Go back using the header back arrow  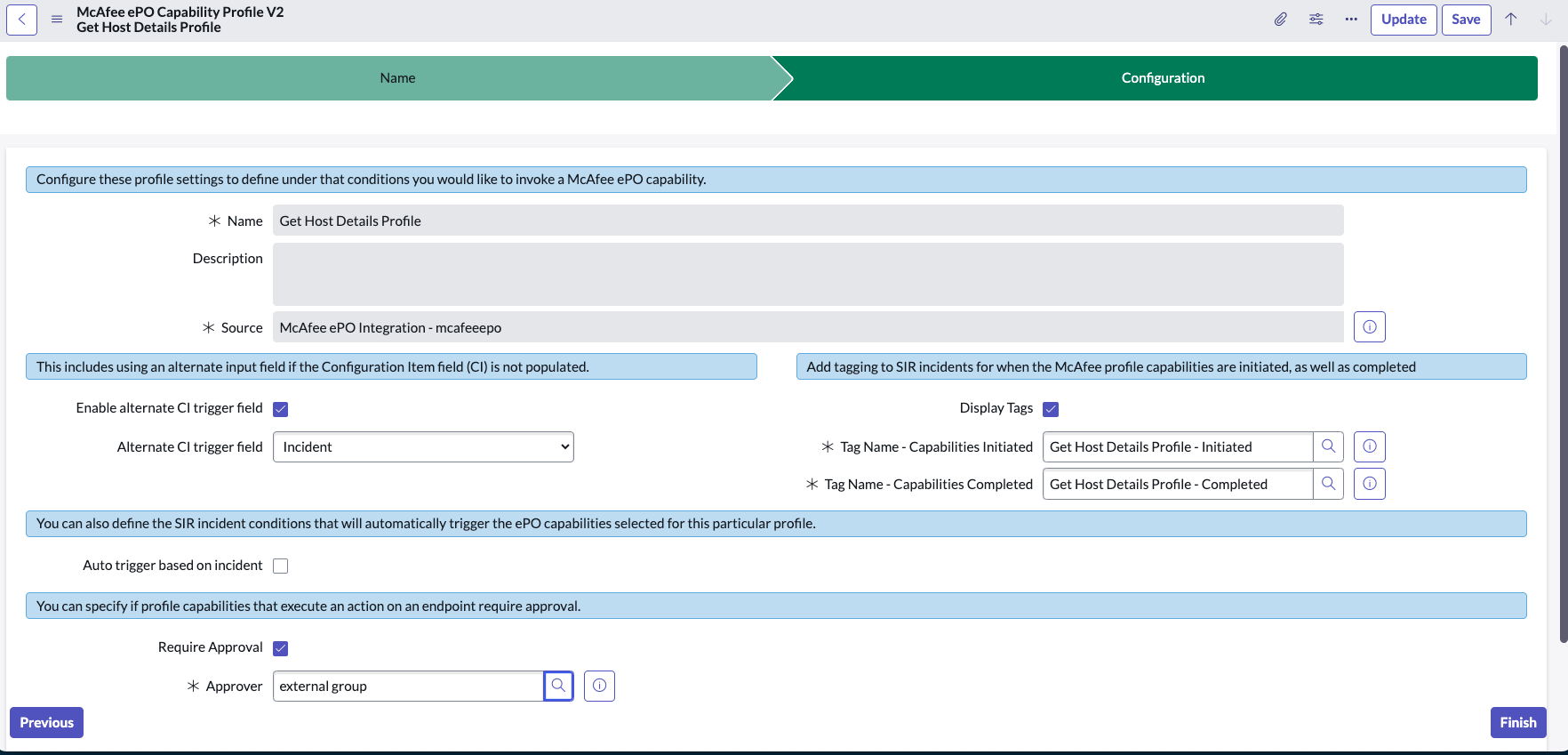point(22,20)
